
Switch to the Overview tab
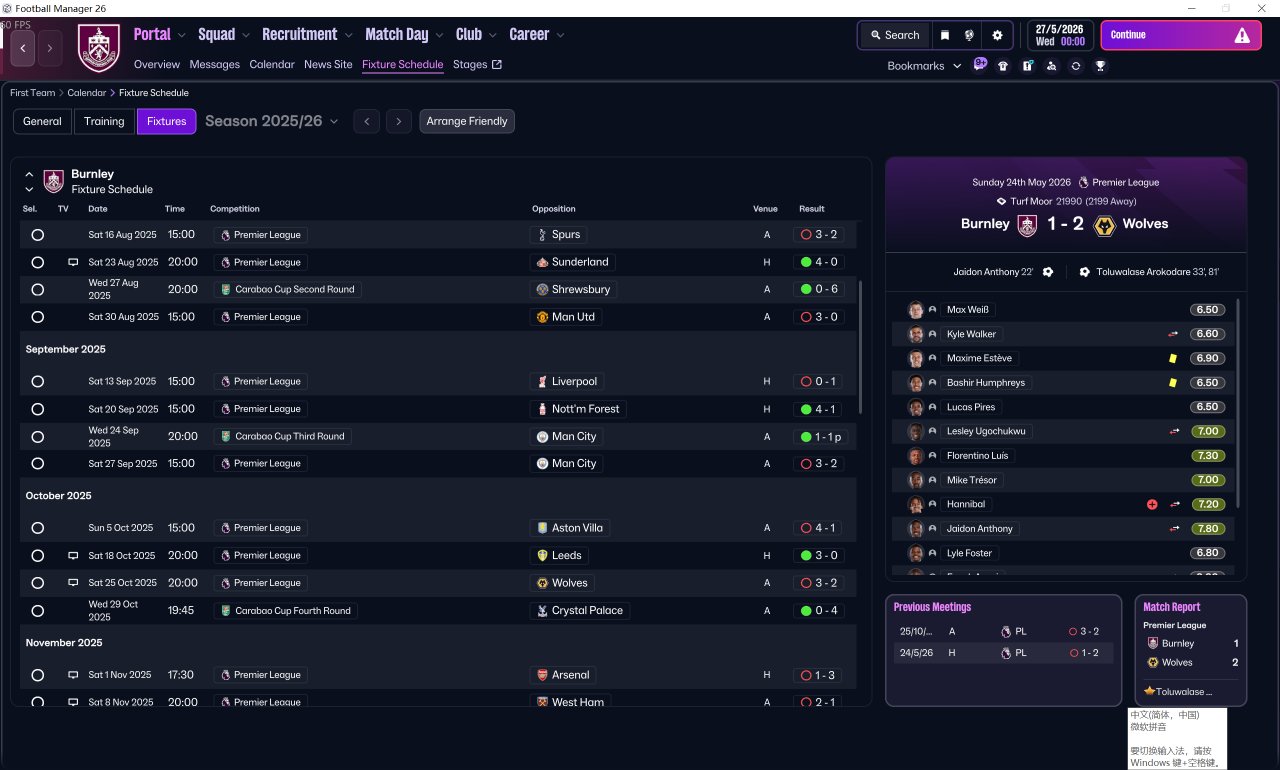[x=157, y=65]
